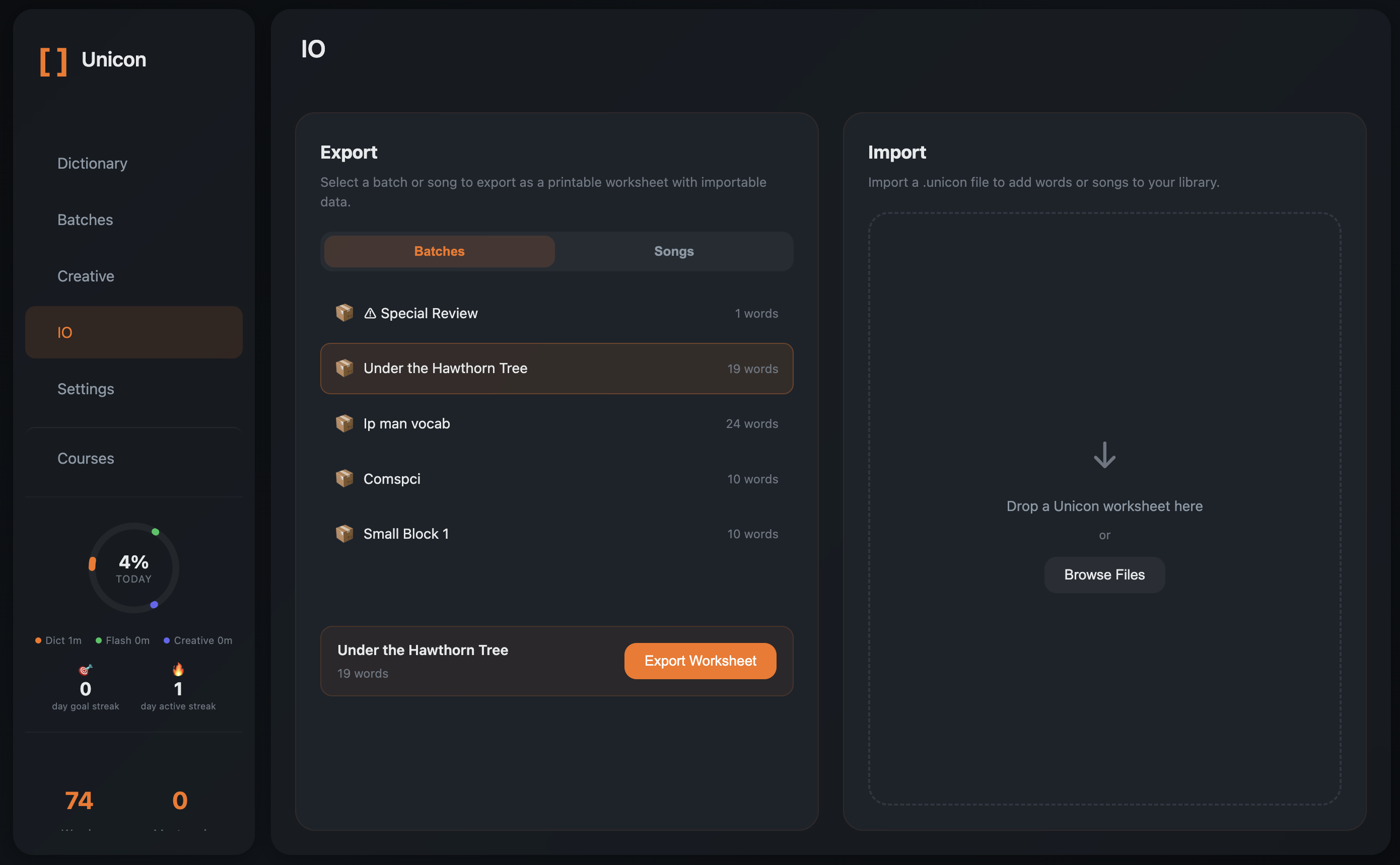Click the warning triangle icon on Special Review

pyautogui.click(x=370, y=314)
